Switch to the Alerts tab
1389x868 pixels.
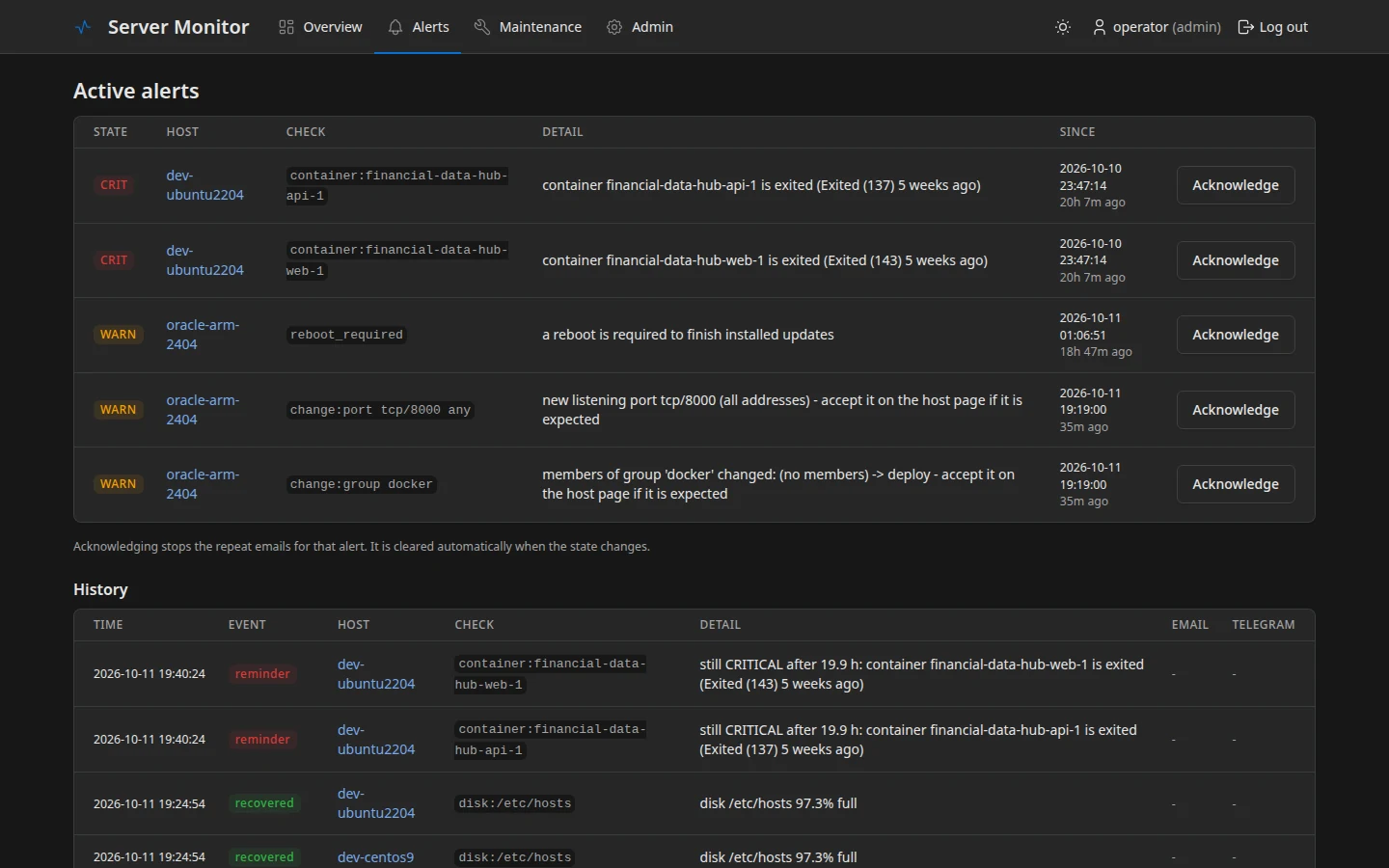click(x=418, y=27)
